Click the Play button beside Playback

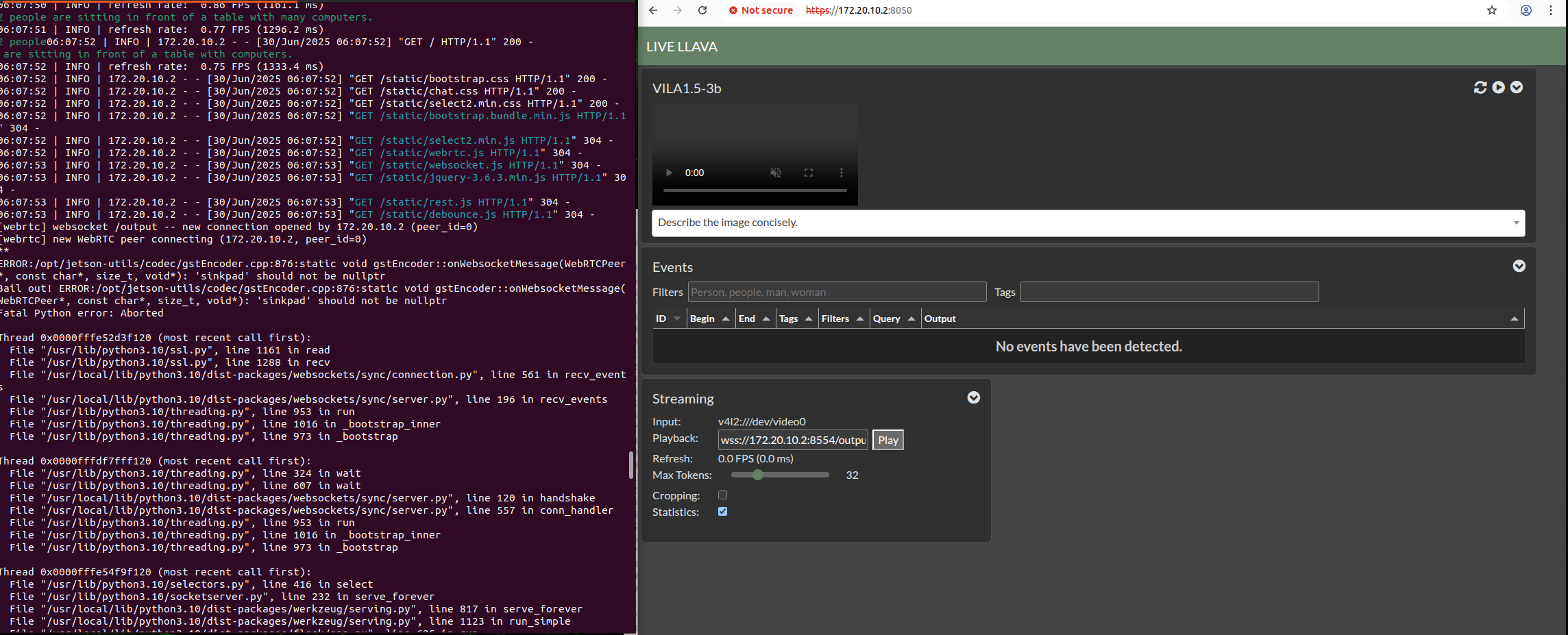(888, 440)
